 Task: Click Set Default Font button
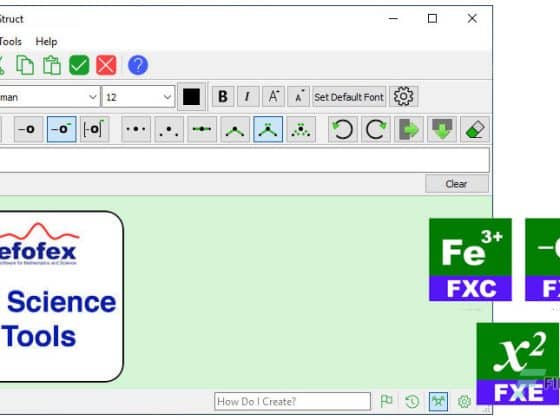349,97
